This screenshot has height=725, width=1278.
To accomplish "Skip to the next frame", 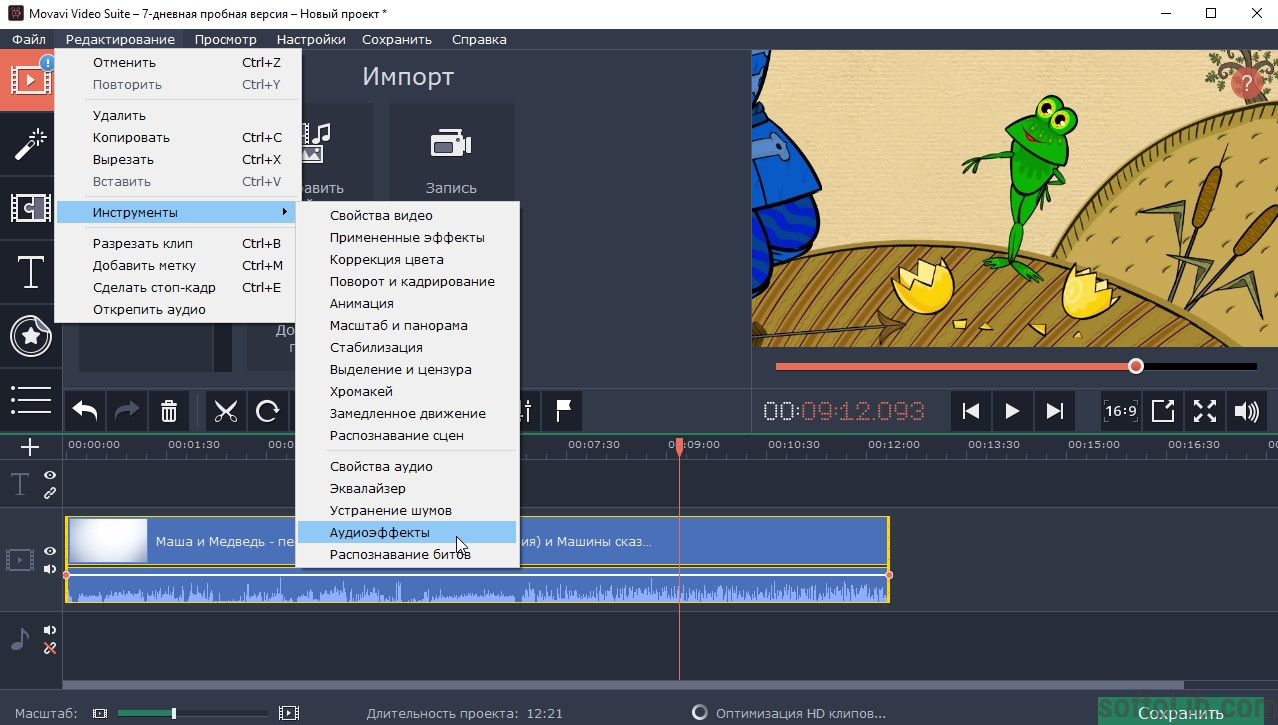I will (1054, 411).
